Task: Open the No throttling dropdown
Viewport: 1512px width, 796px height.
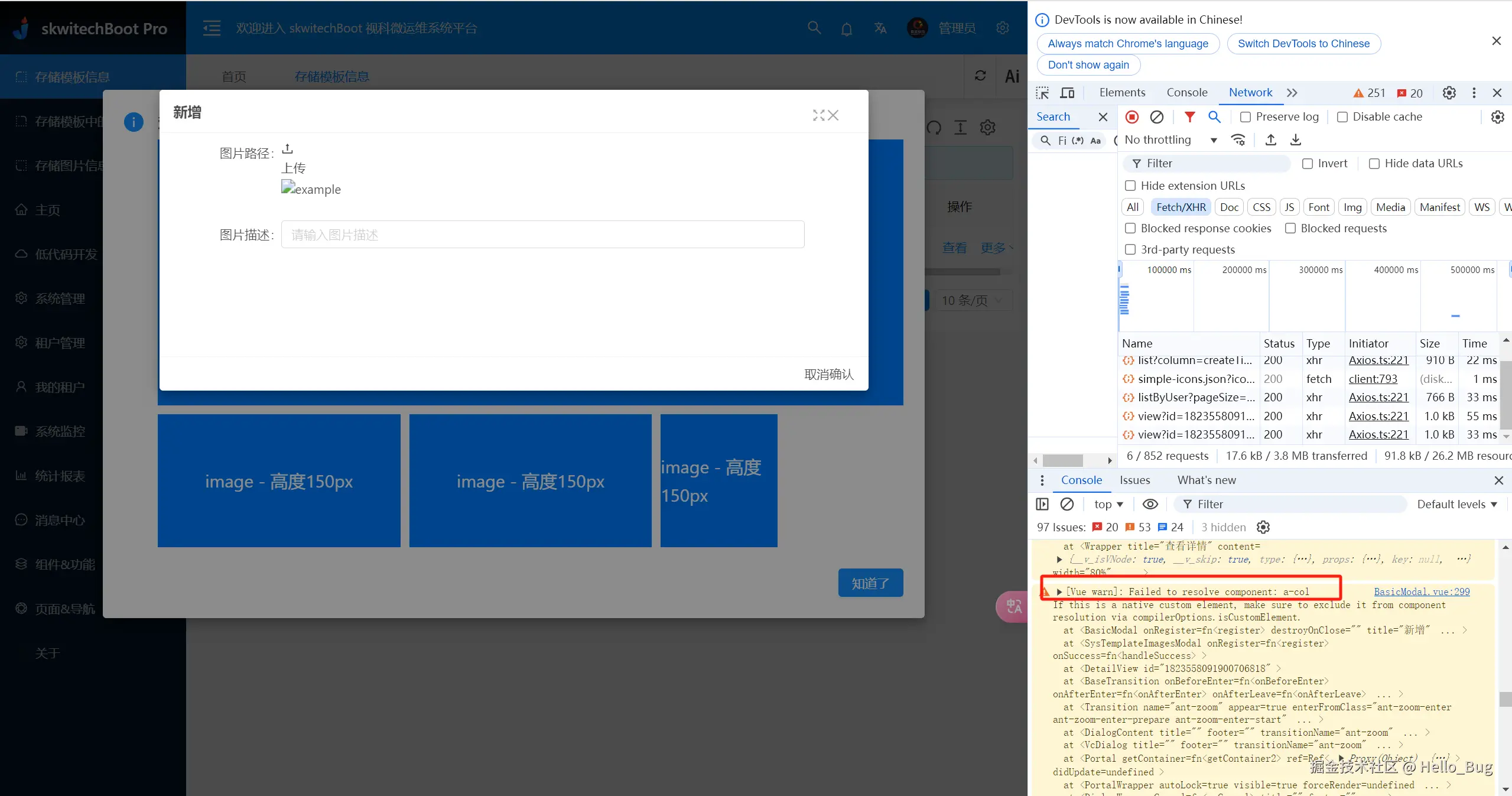Action: point(1170,140)
